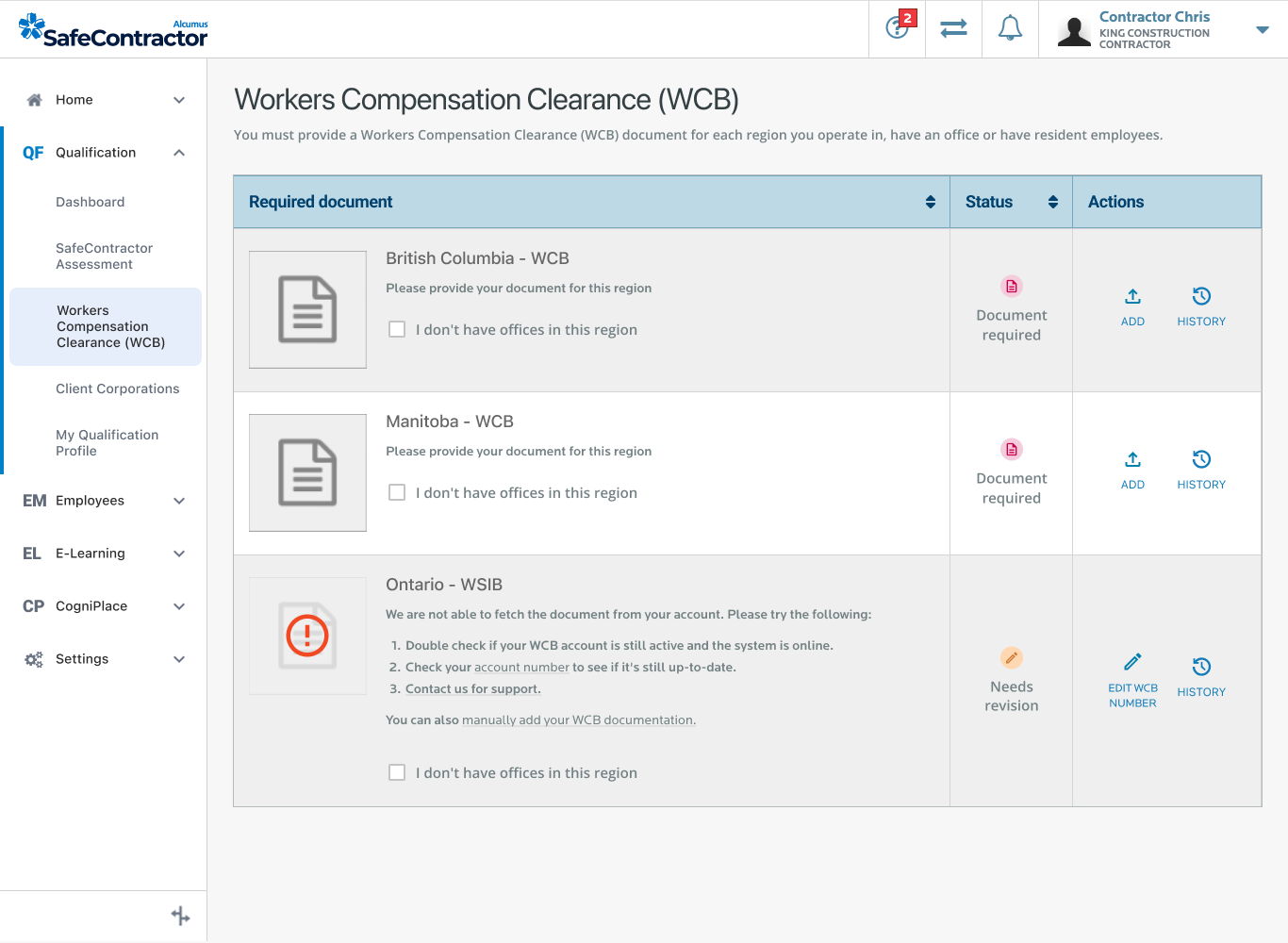The width and height of the screenshot is (1288, 943).
Task: Click Ontario error document thumbnail
Action: pos(307,636)
